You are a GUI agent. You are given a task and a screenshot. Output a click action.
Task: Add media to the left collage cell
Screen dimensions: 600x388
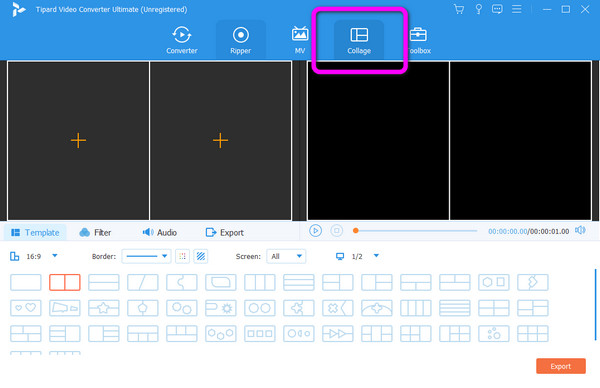(78, 140)
